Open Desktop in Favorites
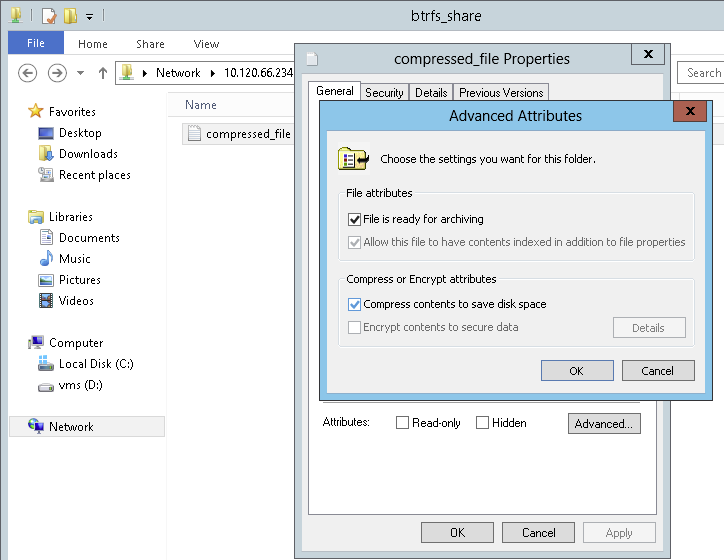Screen dimensions: 724x560 coord(79,133)
